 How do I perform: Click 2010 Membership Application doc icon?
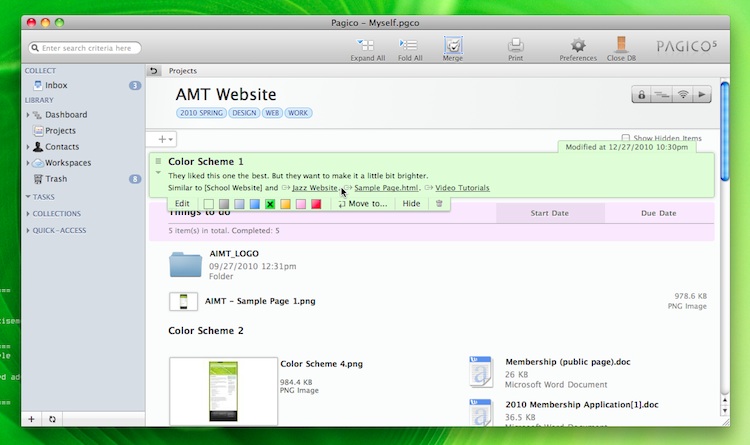[481, 412]
